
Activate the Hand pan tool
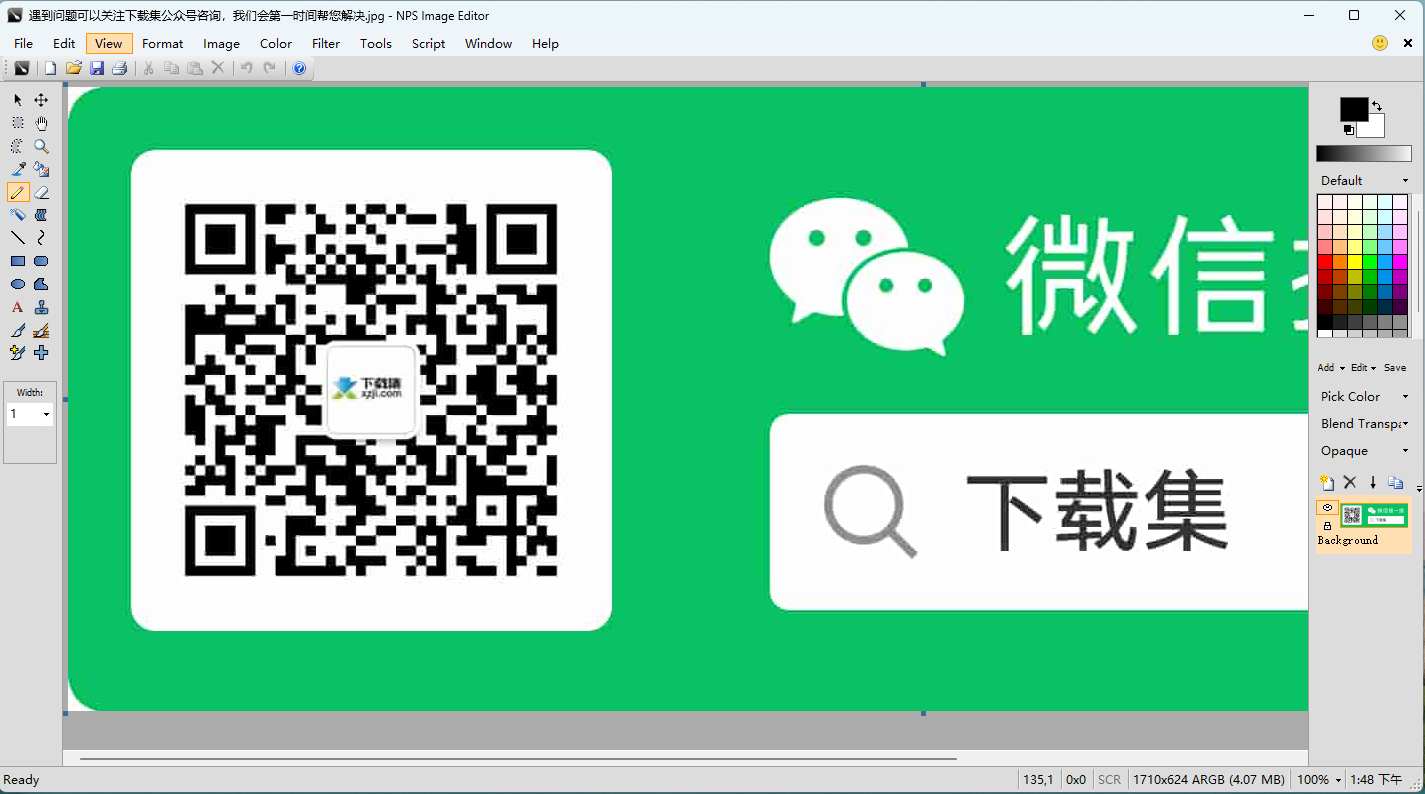[x=41, y=123]
